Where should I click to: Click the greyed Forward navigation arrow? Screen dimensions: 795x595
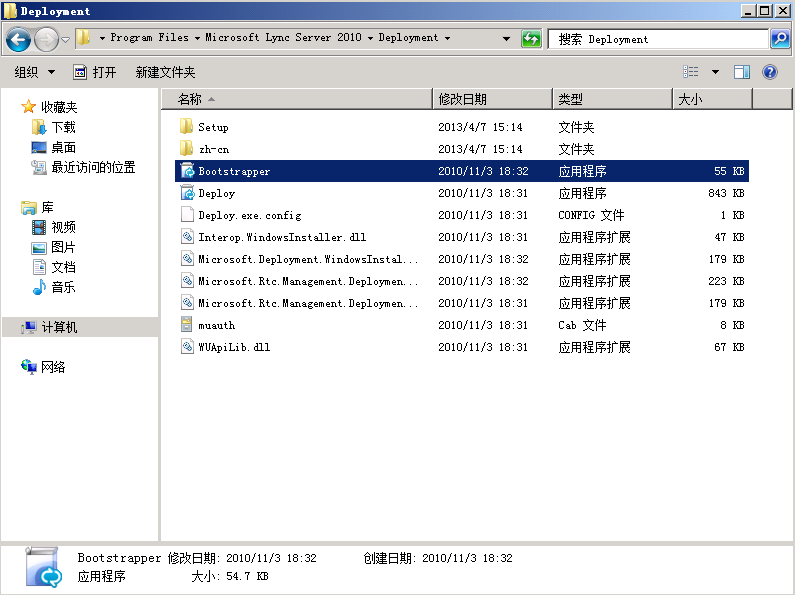(x=46, y=39)
